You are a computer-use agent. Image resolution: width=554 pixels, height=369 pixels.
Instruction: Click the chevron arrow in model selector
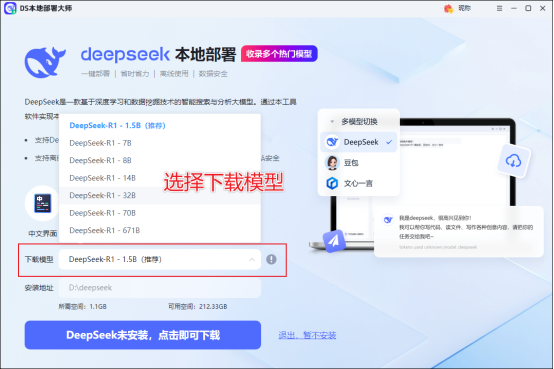click(252, 259)
